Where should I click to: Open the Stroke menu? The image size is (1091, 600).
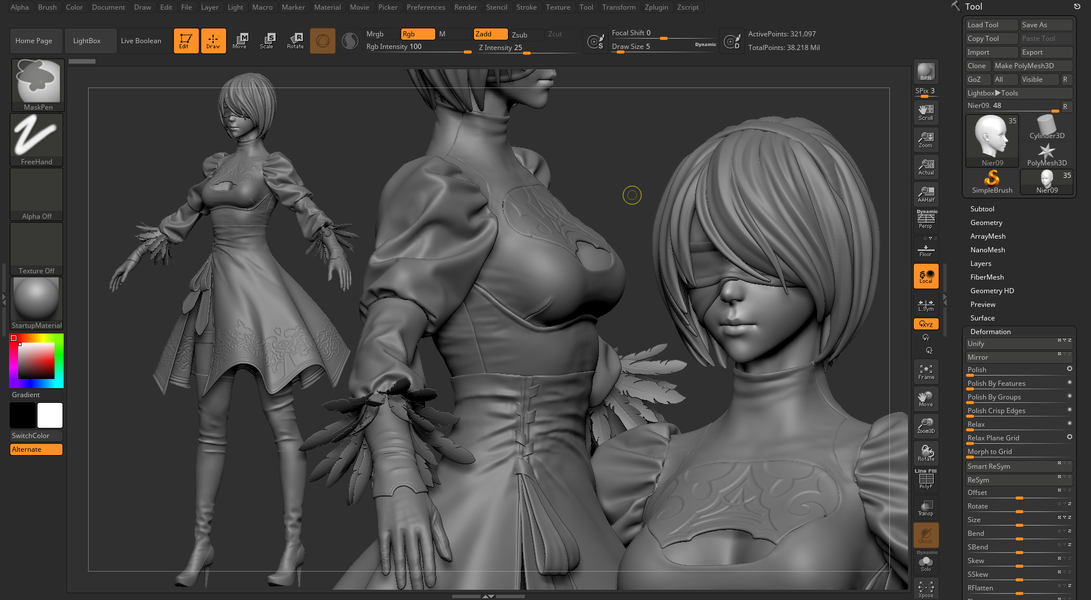[526, 7]
